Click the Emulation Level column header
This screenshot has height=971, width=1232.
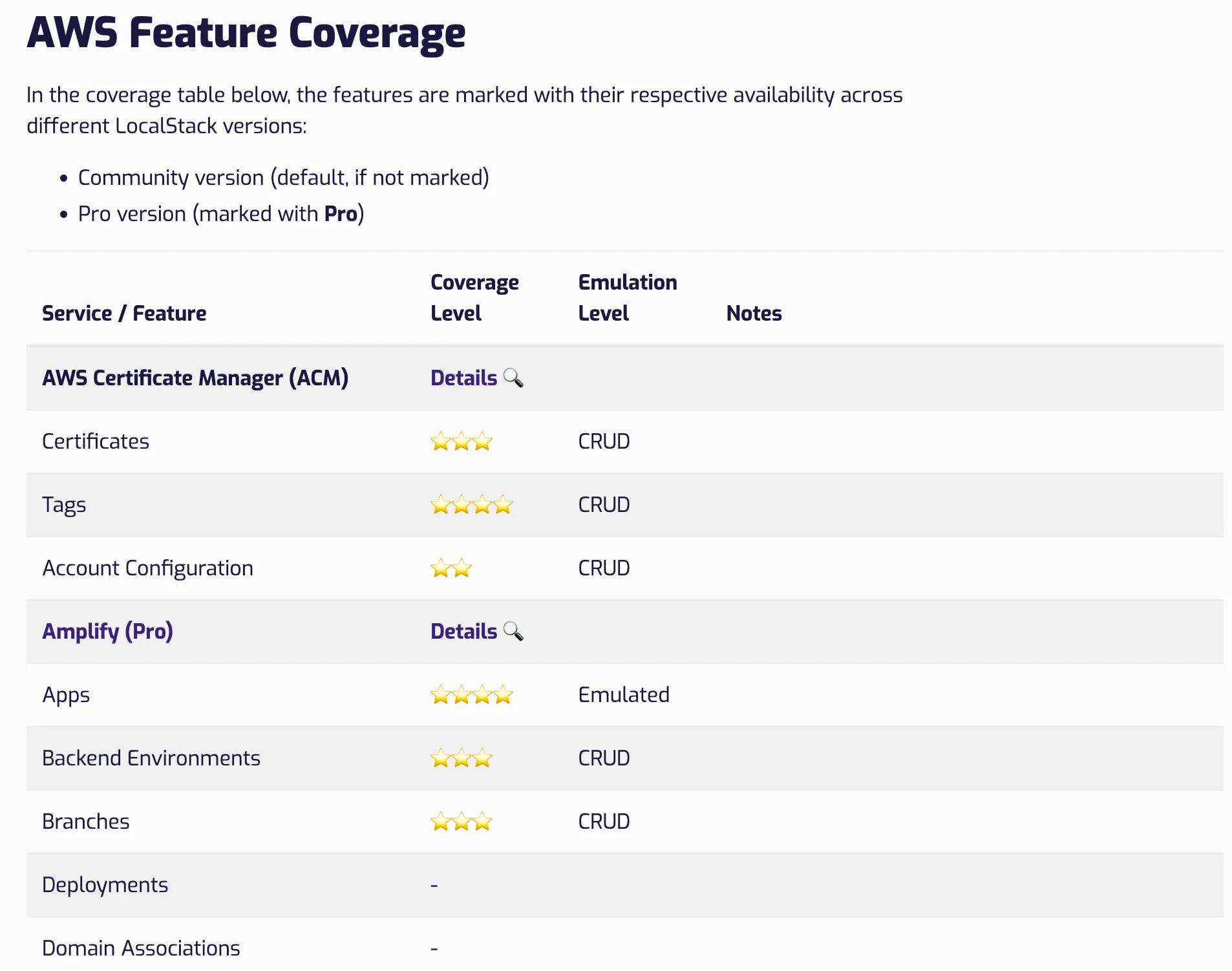(628, 297)
